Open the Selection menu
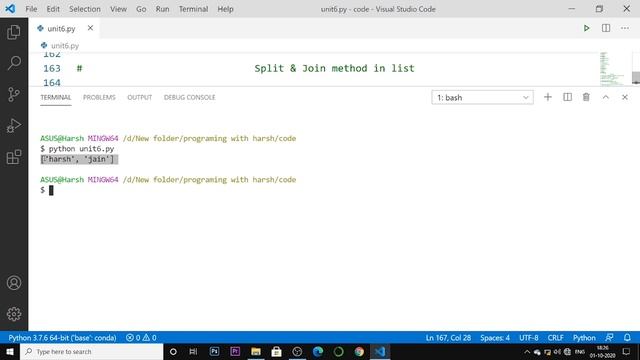 point(84,9)
